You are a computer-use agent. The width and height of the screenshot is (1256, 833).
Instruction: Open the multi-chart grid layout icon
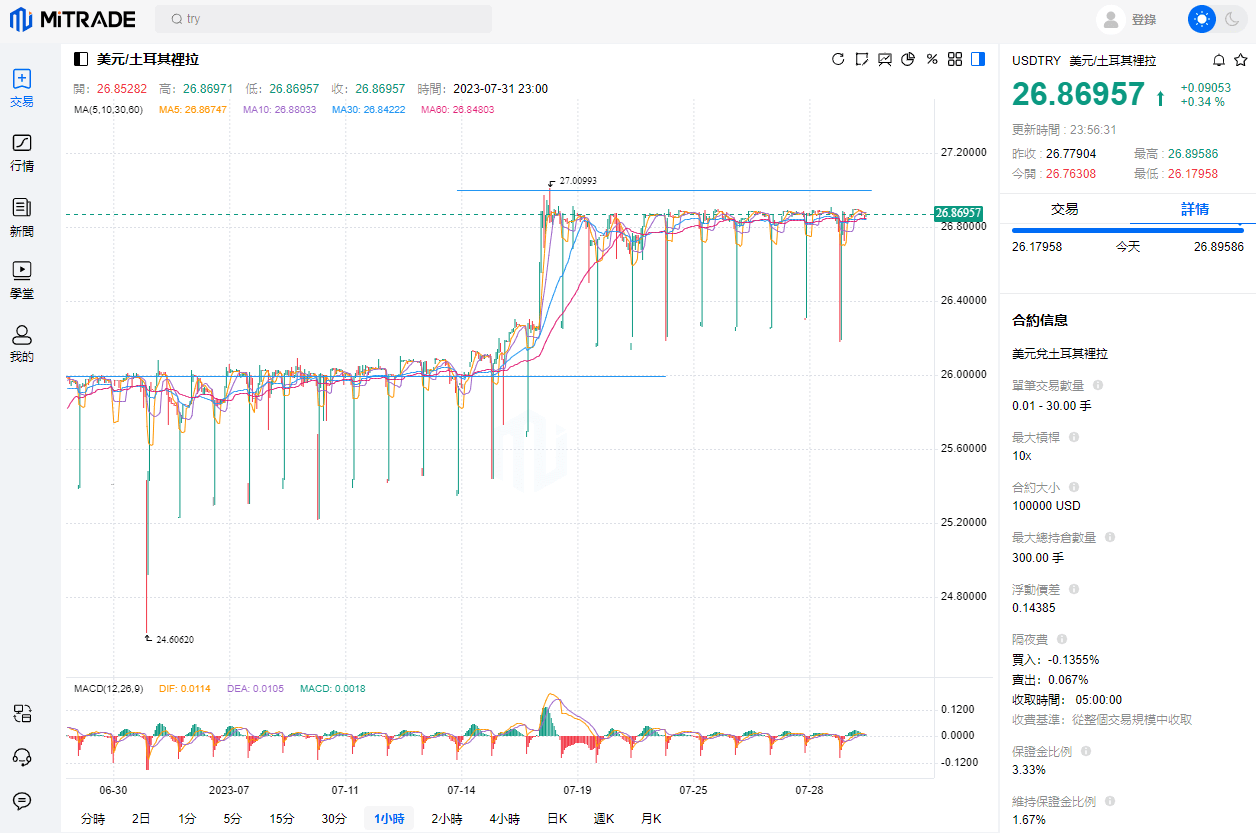(955, 59)
